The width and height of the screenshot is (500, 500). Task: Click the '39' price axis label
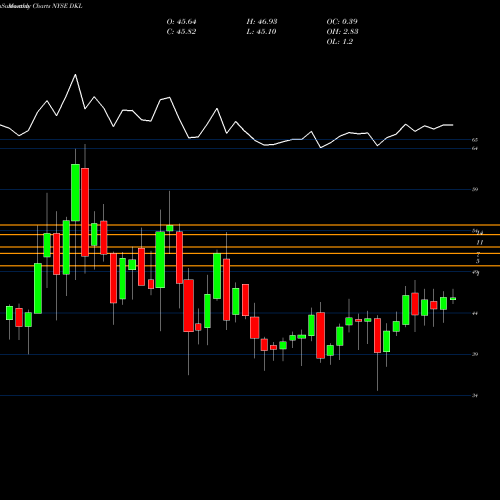coord(475,354)
